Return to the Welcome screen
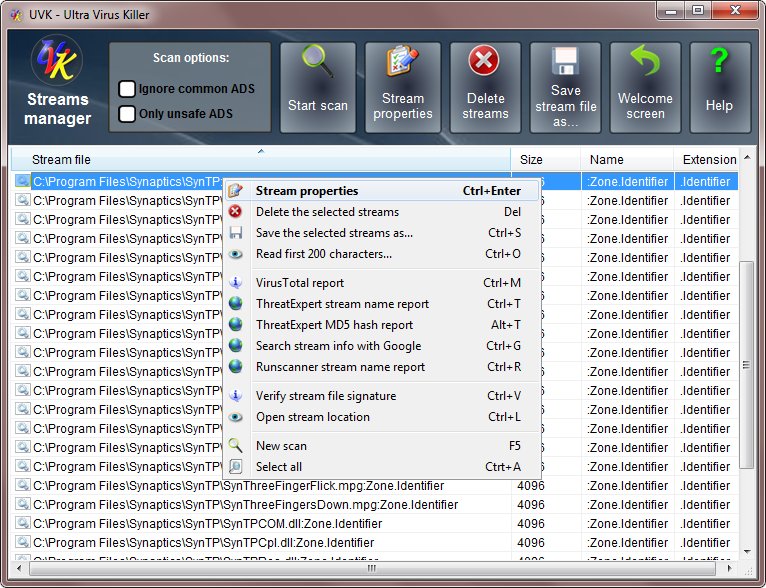 645,87
